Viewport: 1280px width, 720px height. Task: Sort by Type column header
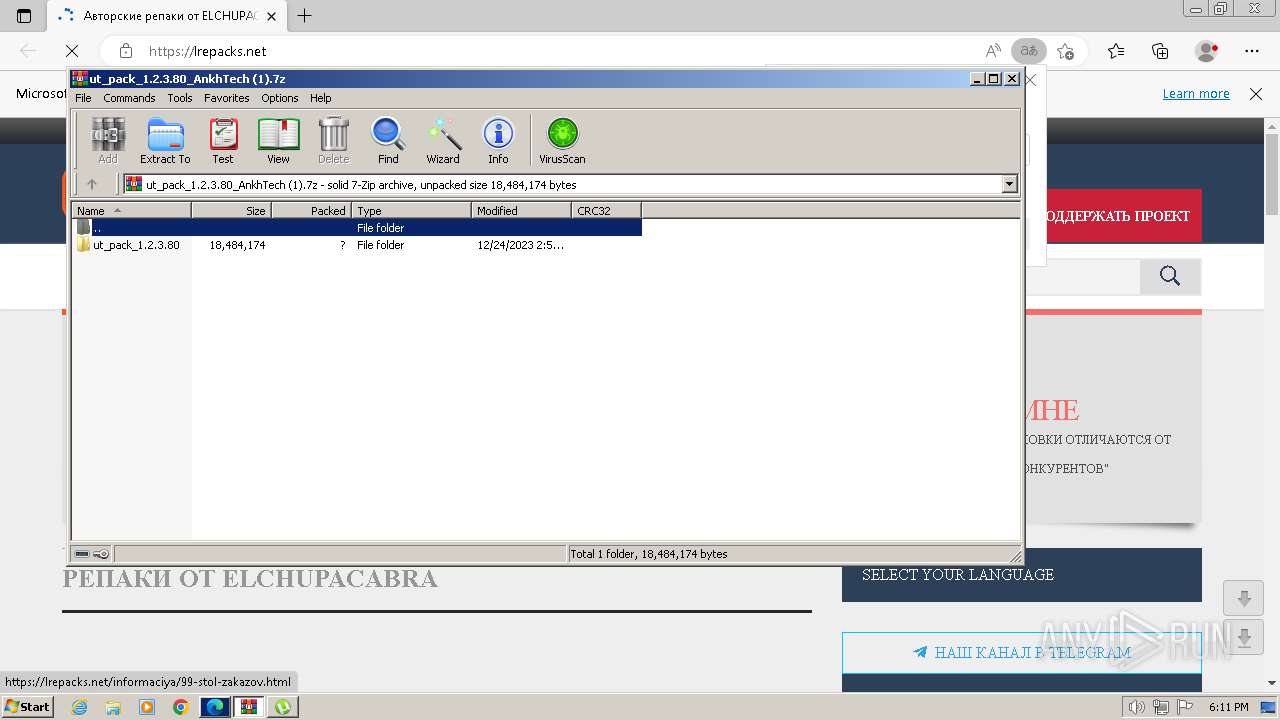411,210
